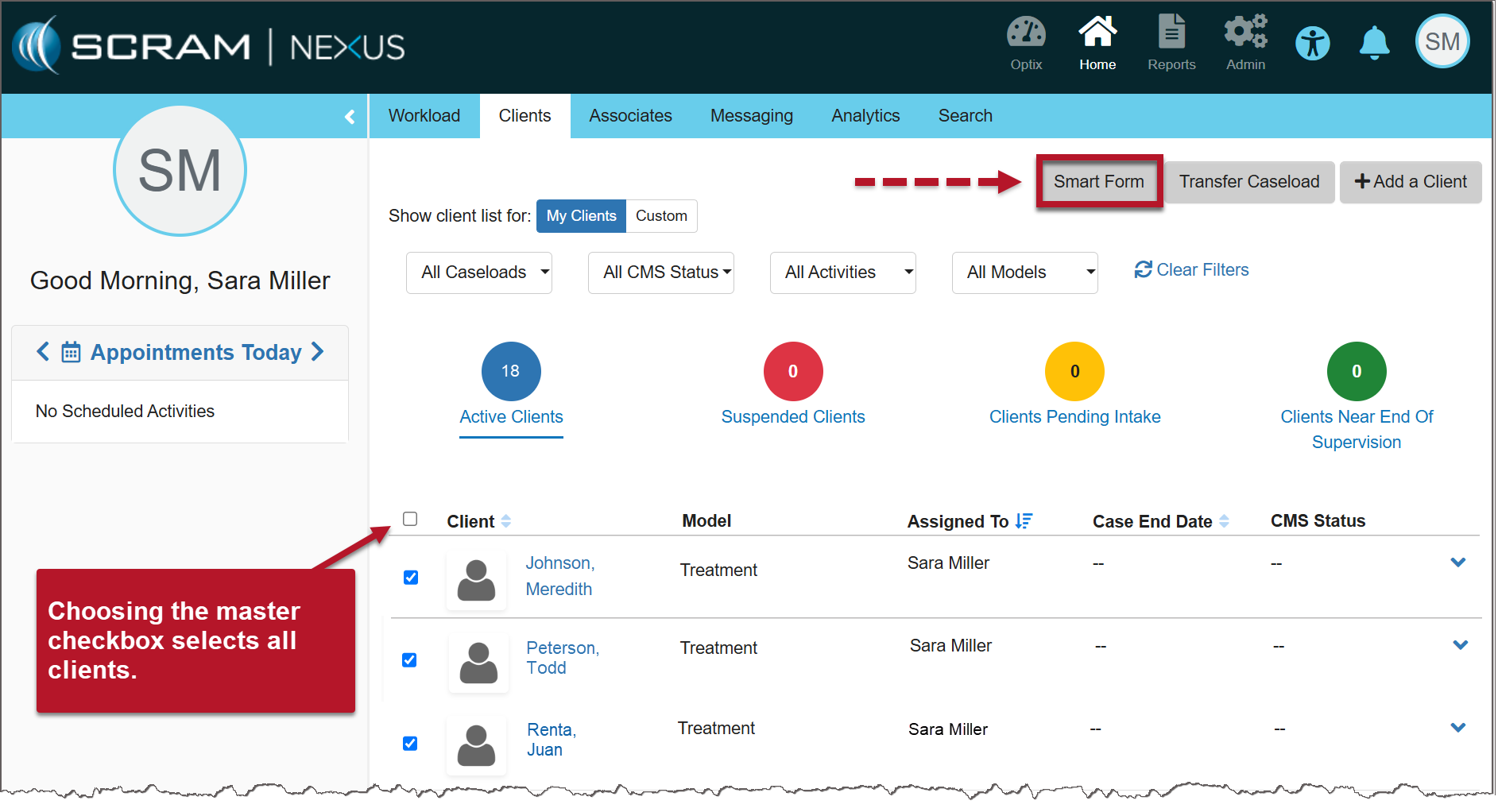
Task: Switch to the Workload tab
Action: (424, 116)
